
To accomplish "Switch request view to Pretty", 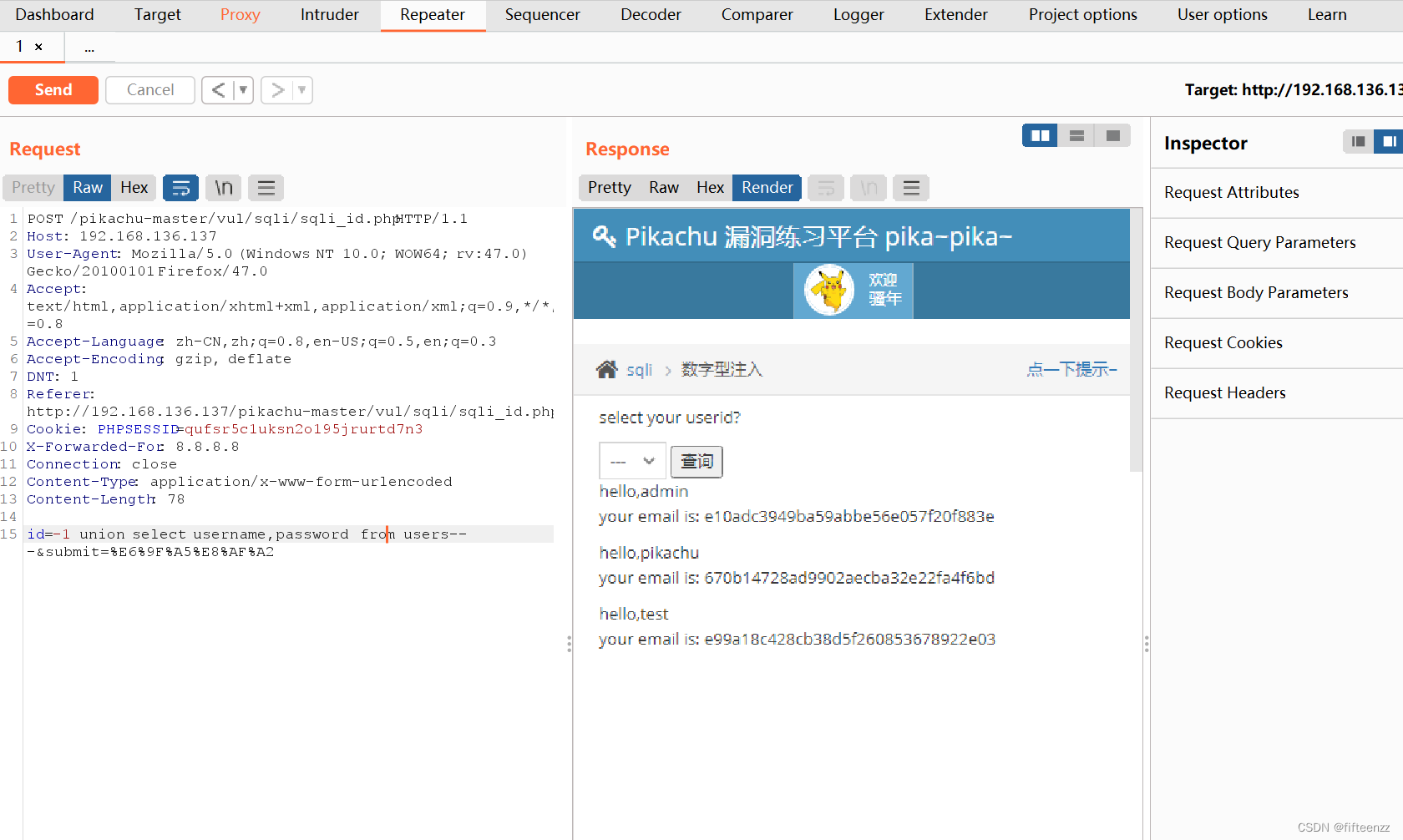I will [x=33, y=188].
